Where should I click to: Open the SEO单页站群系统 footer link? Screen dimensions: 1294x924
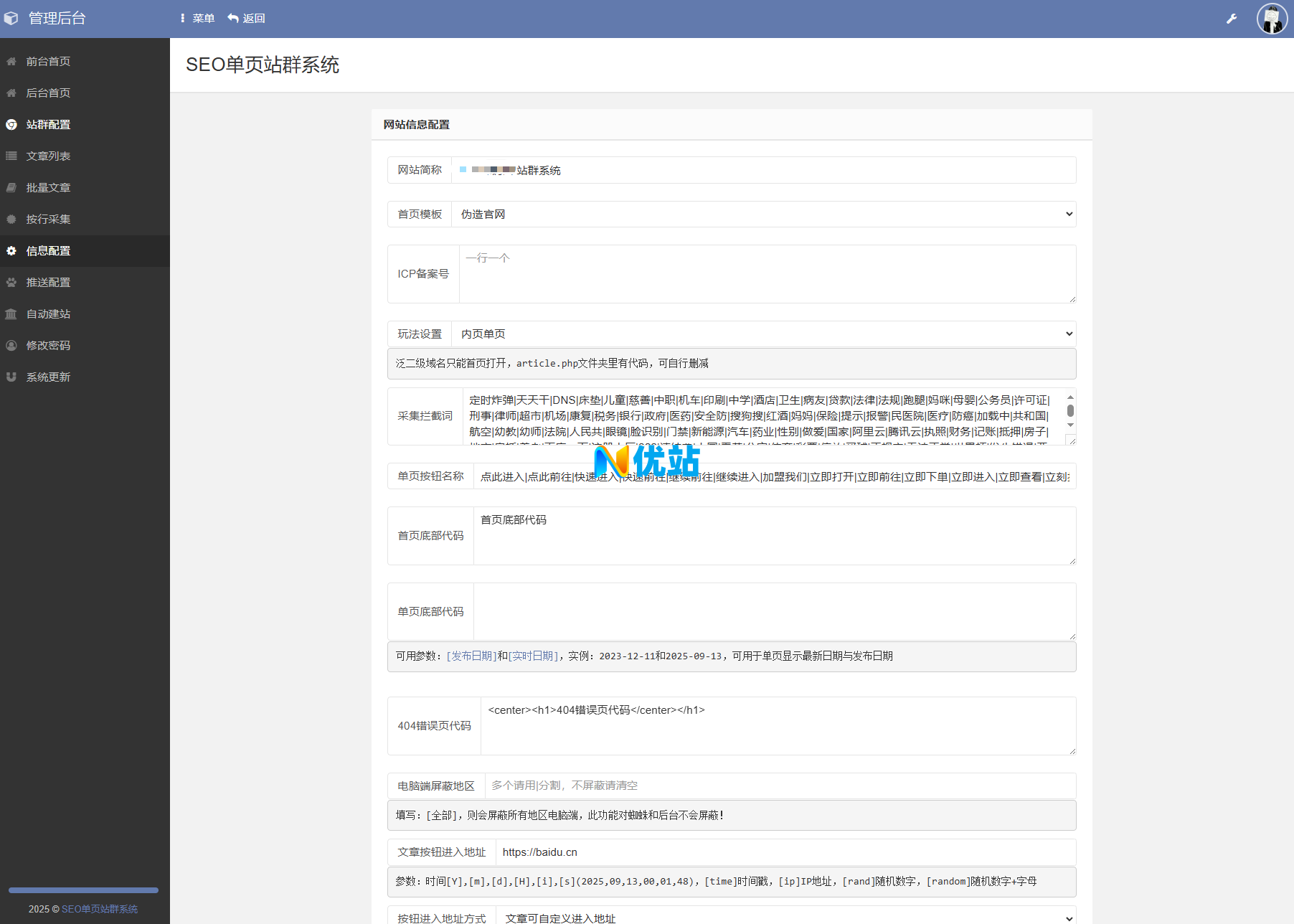coord(100,909)
